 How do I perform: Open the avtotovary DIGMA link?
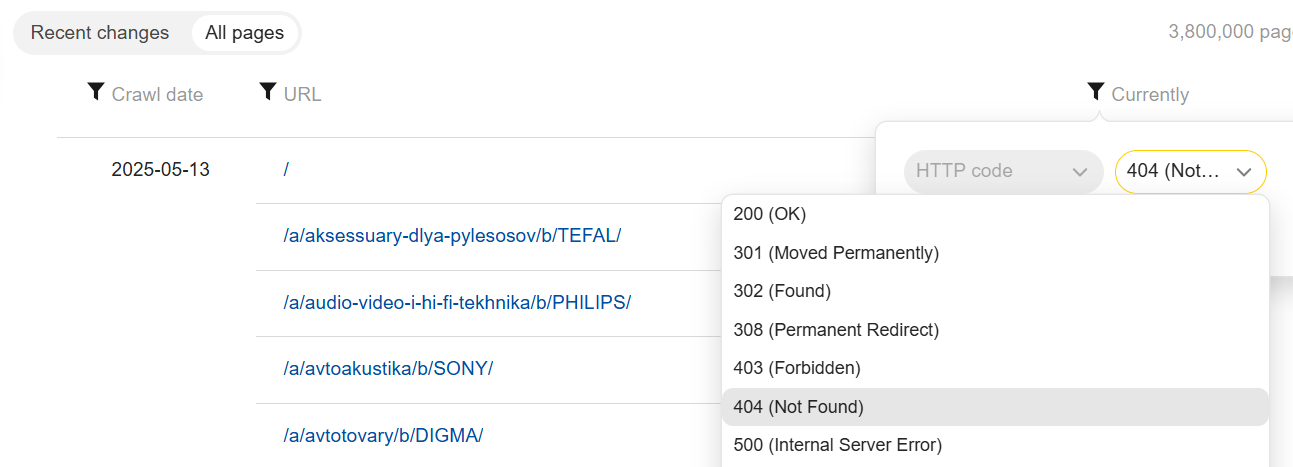pos(383,435)
